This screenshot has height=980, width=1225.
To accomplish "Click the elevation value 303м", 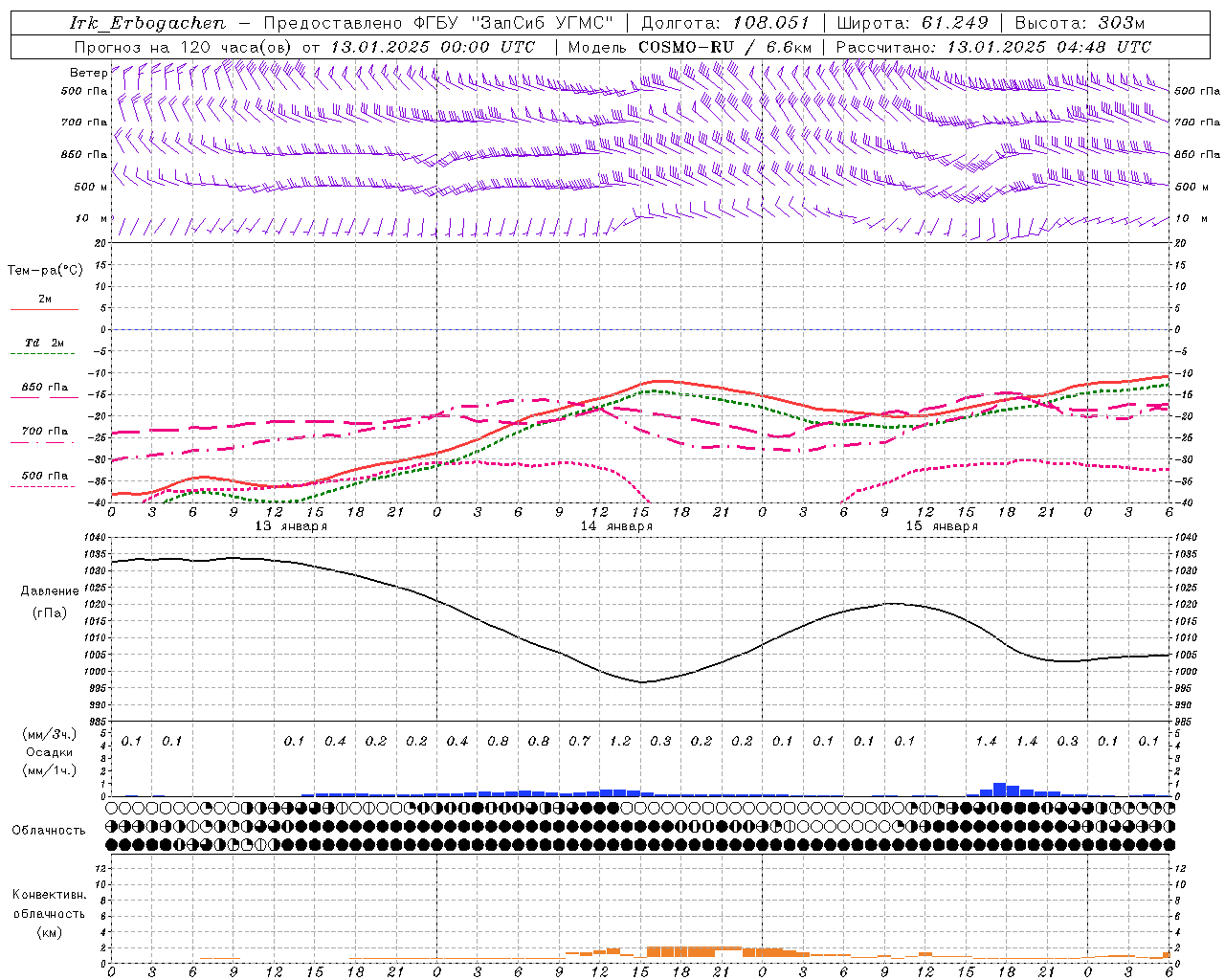I will point(1122,23).
